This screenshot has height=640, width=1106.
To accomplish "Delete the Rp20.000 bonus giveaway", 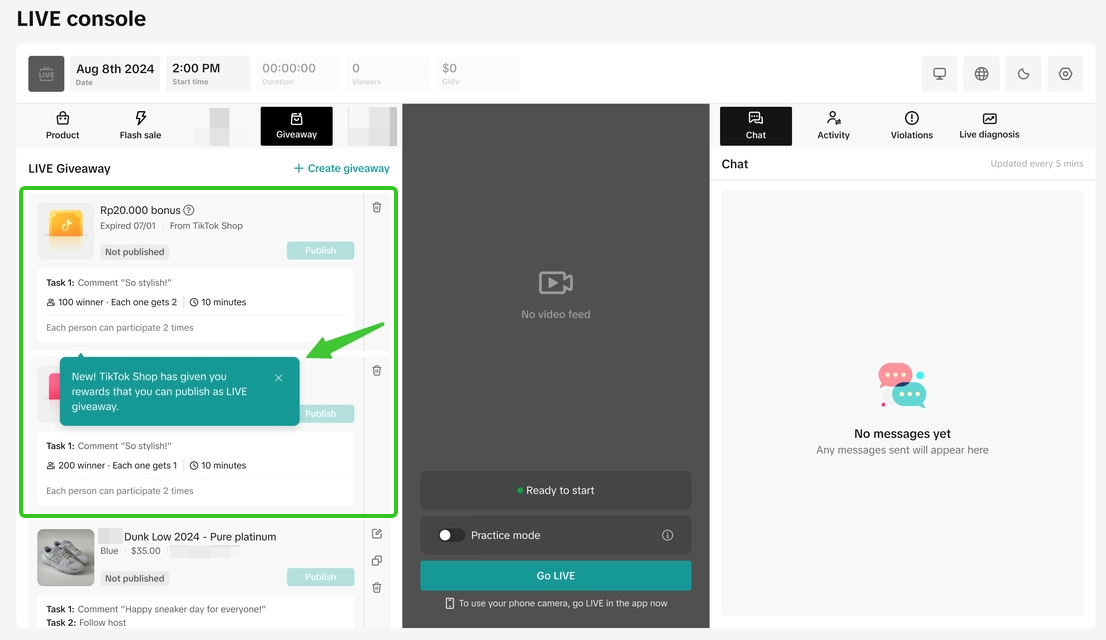I will [377, 208].
